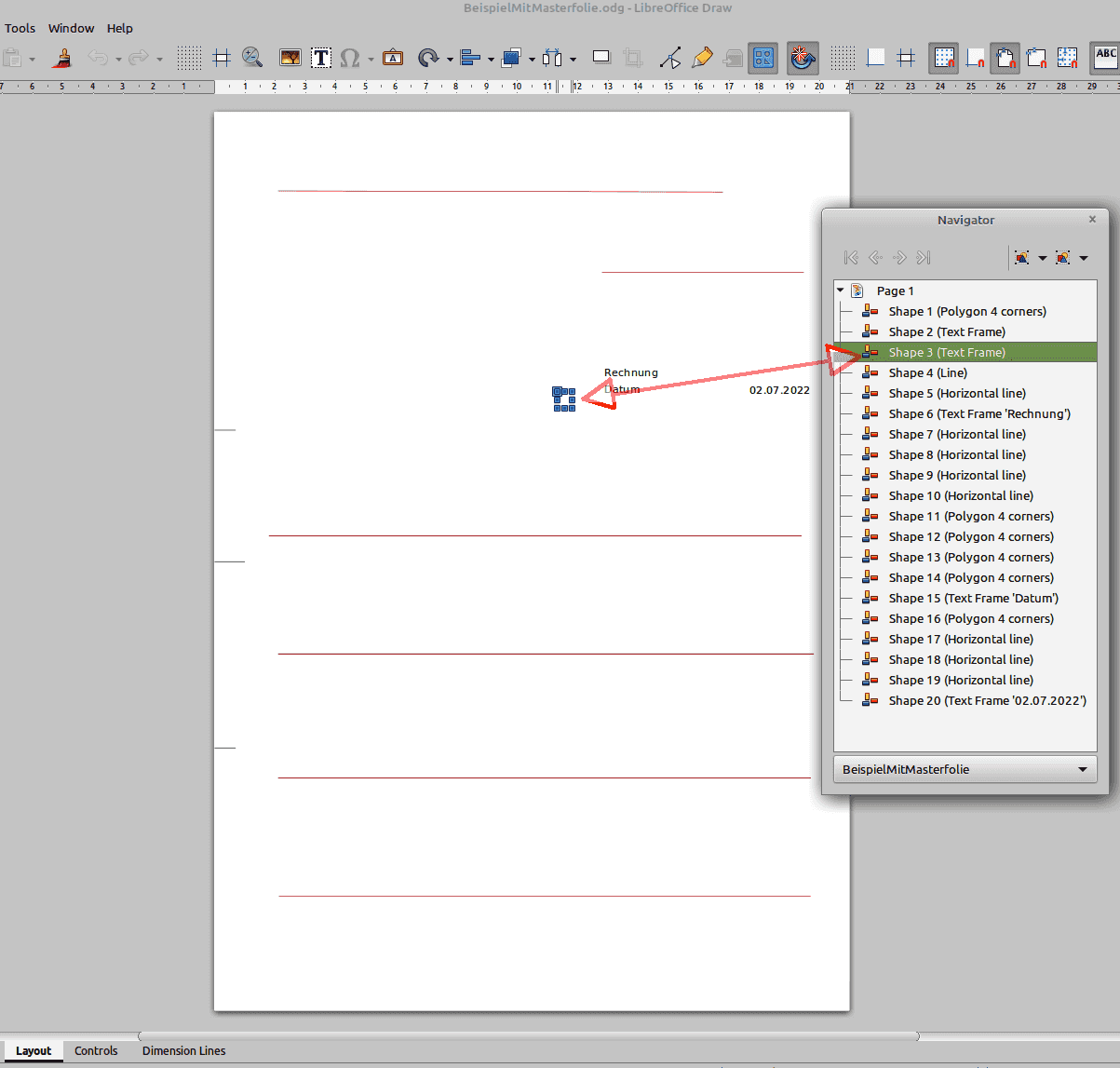
Task: Click the Clone Formatting paintbrush icon
Action: 62,59
